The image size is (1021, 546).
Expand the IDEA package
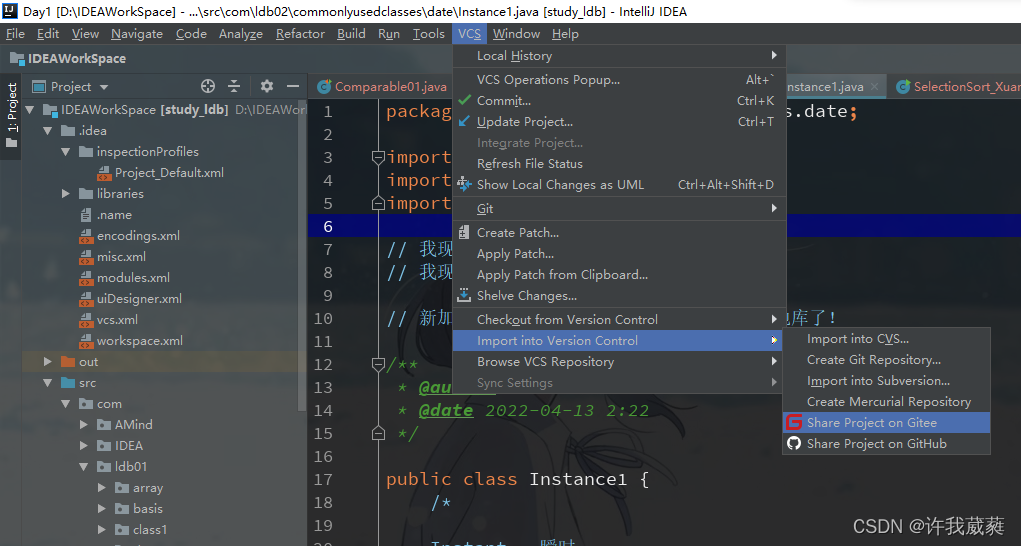point(84,445)
